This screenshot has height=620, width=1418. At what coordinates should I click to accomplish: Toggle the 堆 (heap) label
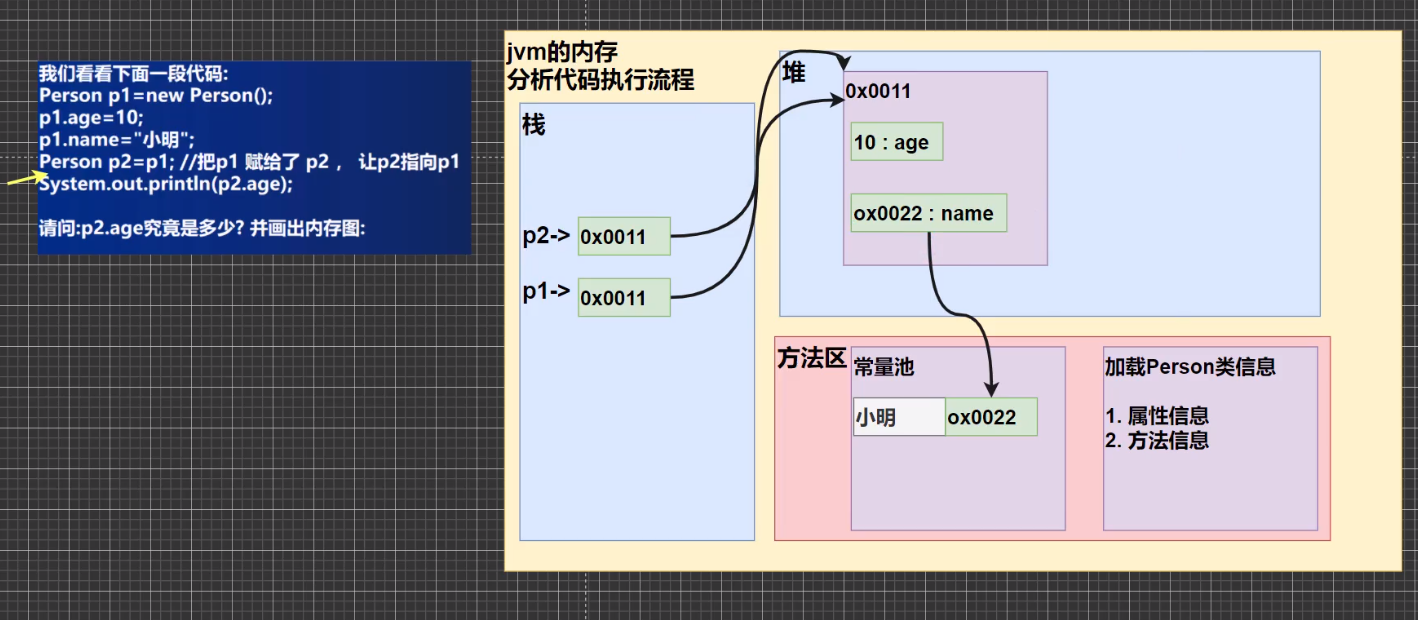(x=793, y=73)
